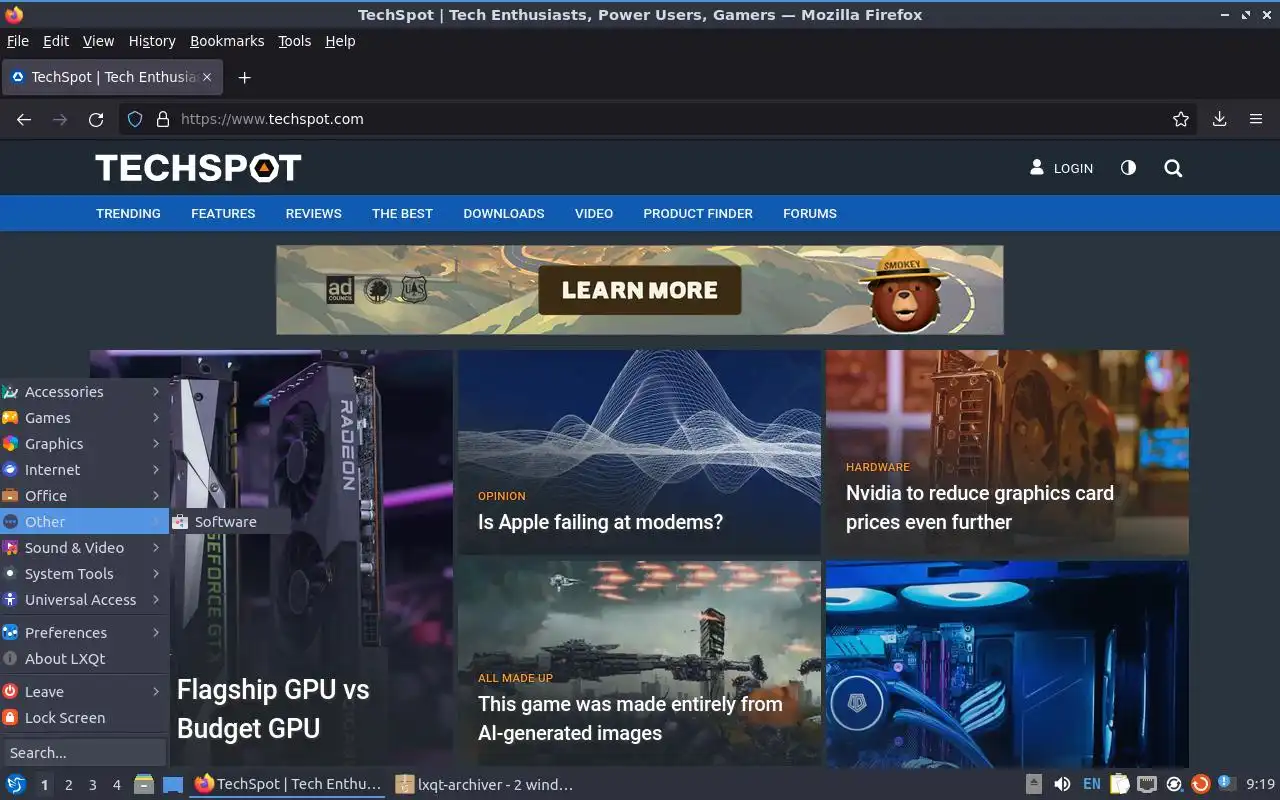Click the sync tray icon
Viewport: 1280px width, 800px height.
[x=1175, y=784]
